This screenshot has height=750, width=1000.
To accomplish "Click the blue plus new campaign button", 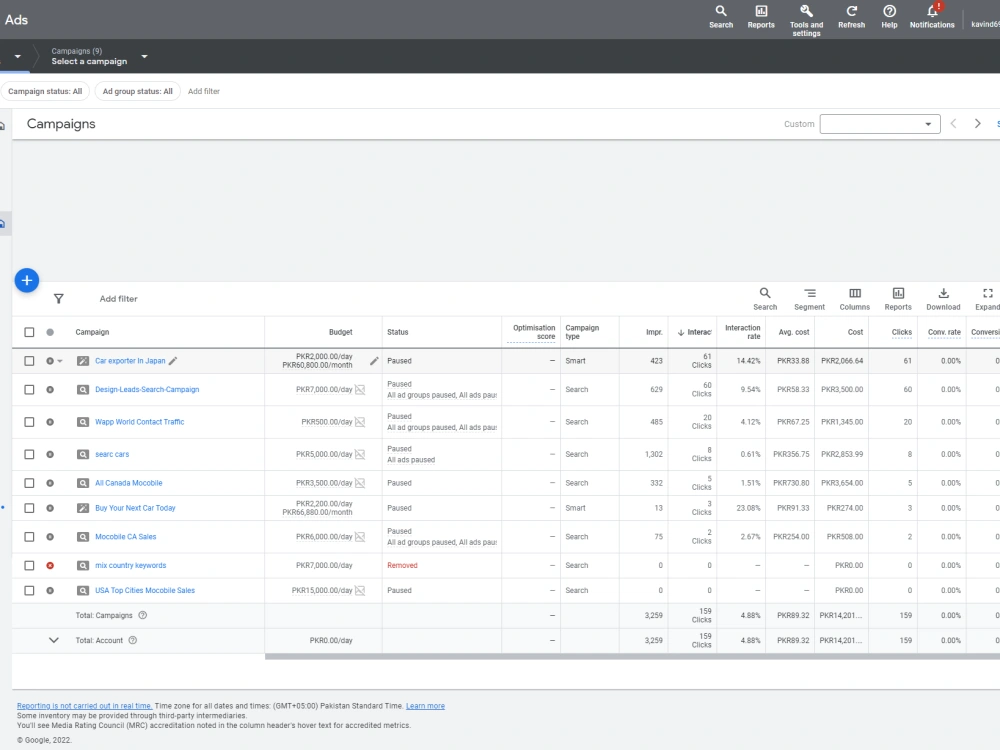I will coord(27,280).
